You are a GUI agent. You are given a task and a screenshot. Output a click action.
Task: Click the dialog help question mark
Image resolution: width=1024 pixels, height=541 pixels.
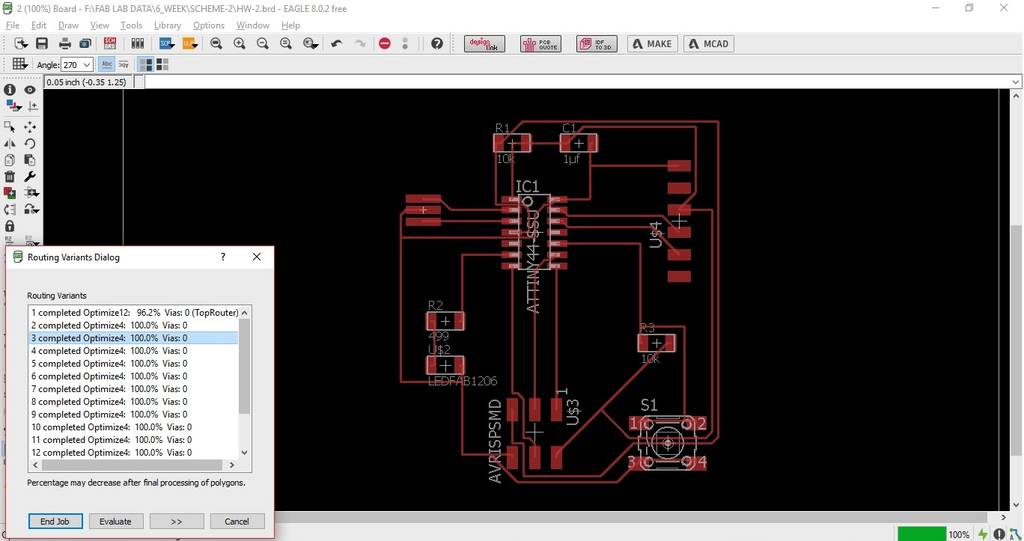pos(223,257)
